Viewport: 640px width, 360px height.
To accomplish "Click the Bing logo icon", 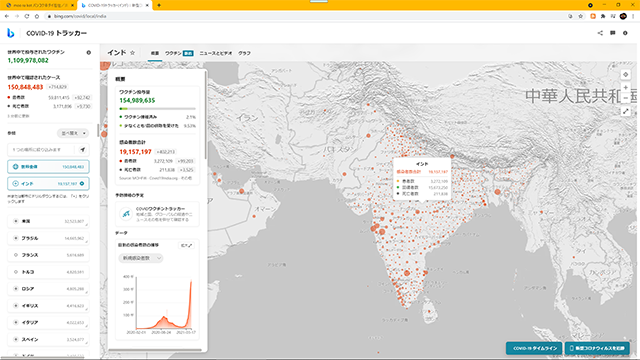I will 11,33.
